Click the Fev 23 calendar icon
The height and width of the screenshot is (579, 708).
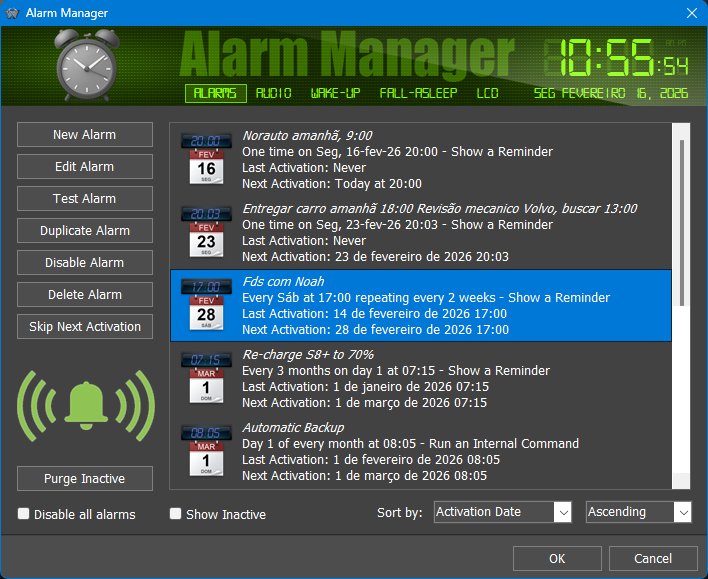206,232
